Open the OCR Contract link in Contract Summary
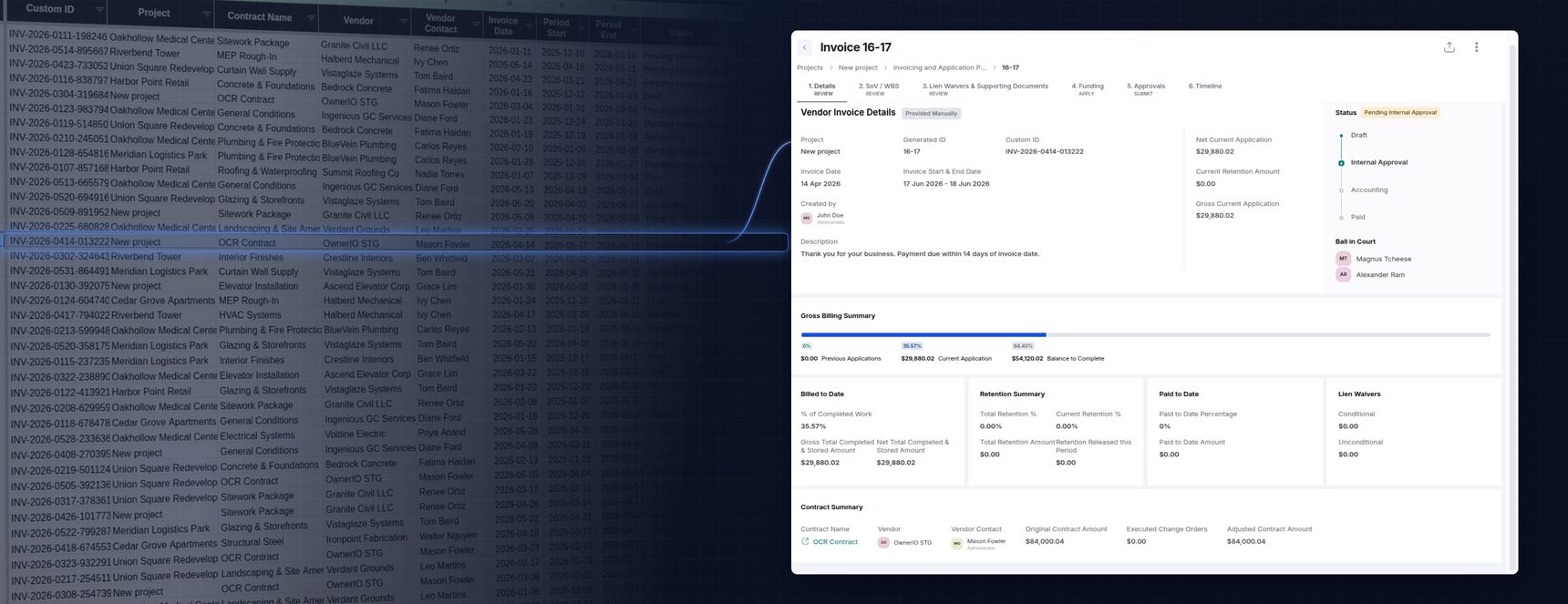Image resolution: width=1568 pixels, height=604 pixels. pos(835,542)
